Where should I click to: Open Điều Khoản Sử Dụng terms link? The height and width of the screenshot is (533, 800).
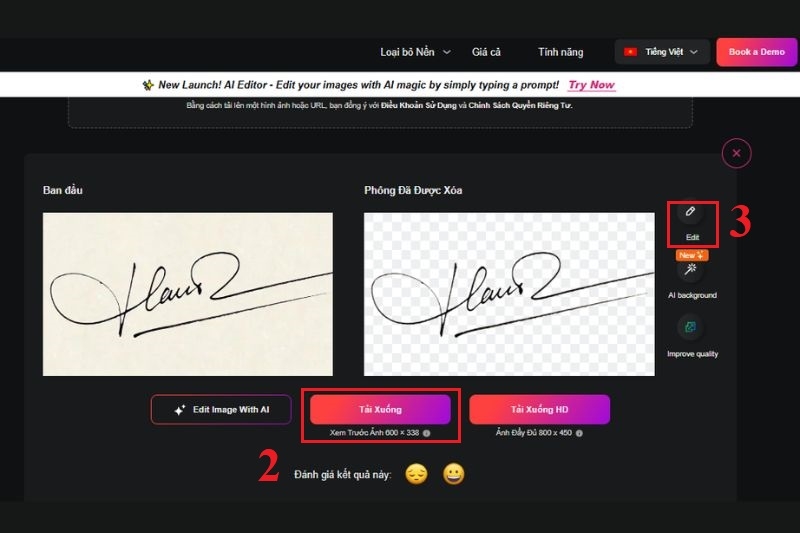[x=418, y=106]
